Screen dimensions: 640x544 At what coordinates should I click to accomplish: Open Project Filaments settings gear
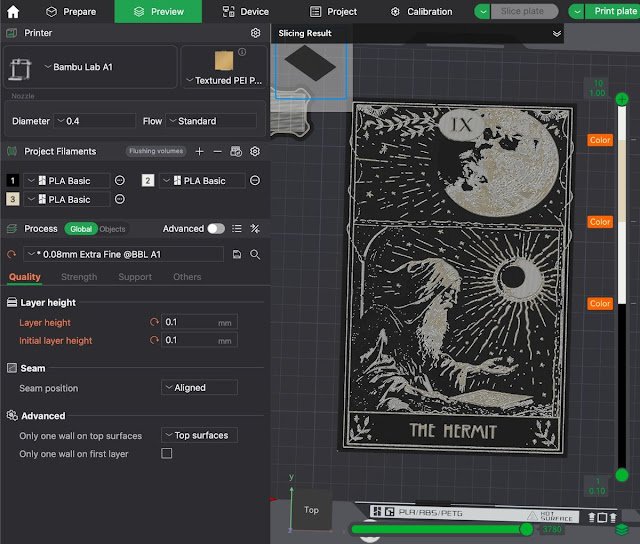pos(255,151)
